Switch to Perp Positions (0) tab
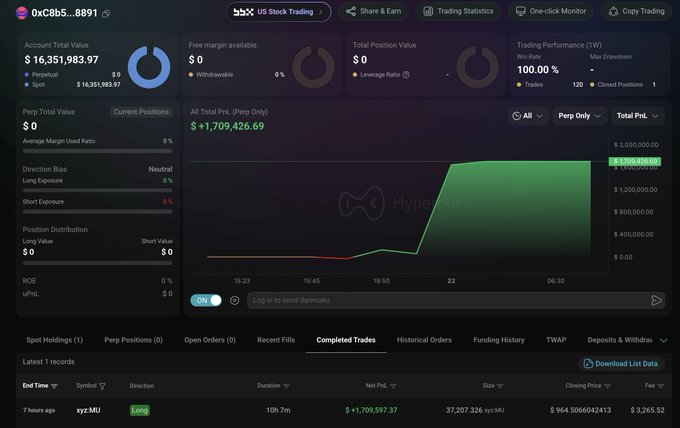The width and height of the screenshot is (680, 428). (134, 340)
